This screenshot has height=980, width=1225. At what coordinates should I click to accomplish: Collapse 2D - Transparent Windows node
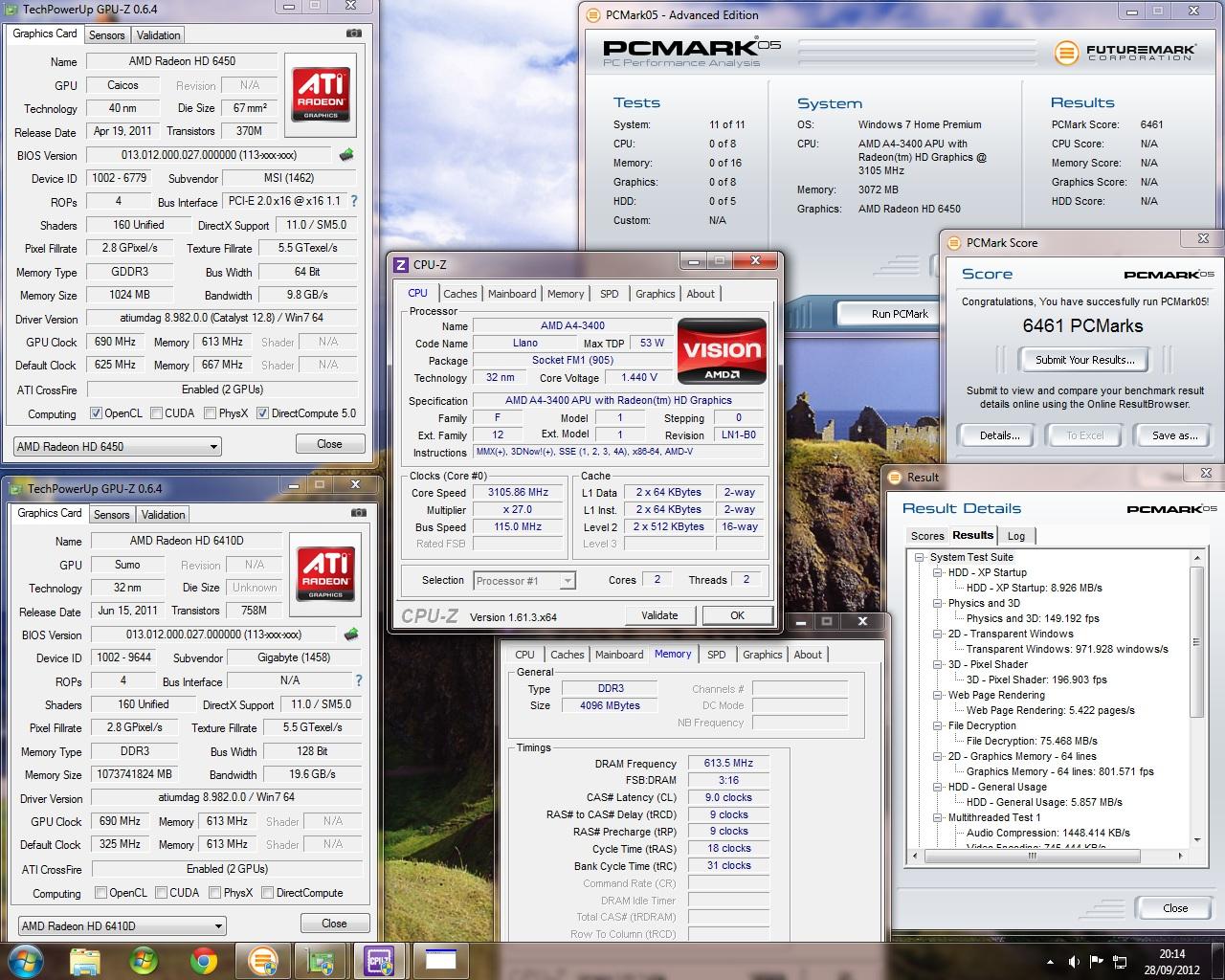938,634
